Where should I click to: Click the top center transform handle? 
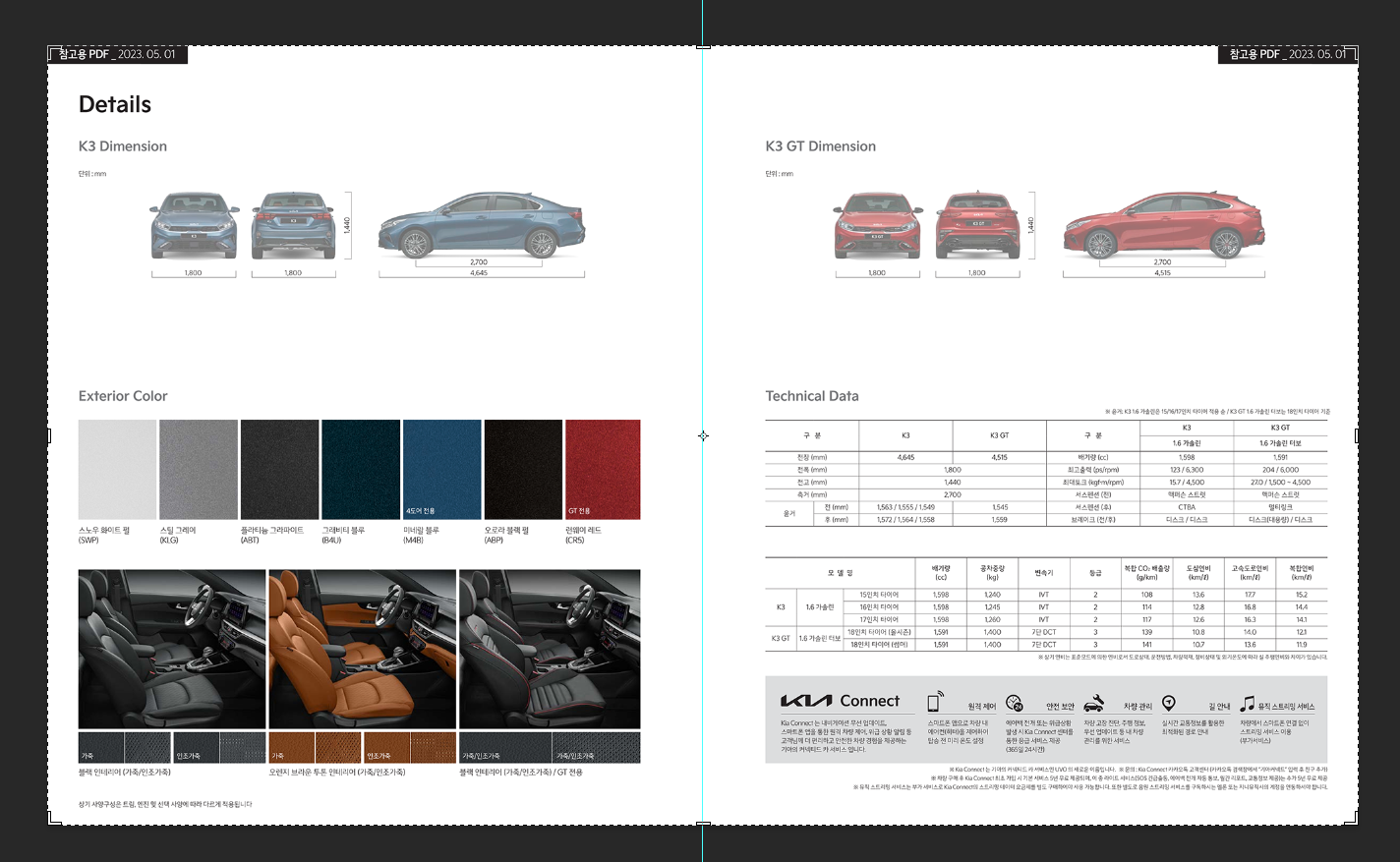pos(703,46)
